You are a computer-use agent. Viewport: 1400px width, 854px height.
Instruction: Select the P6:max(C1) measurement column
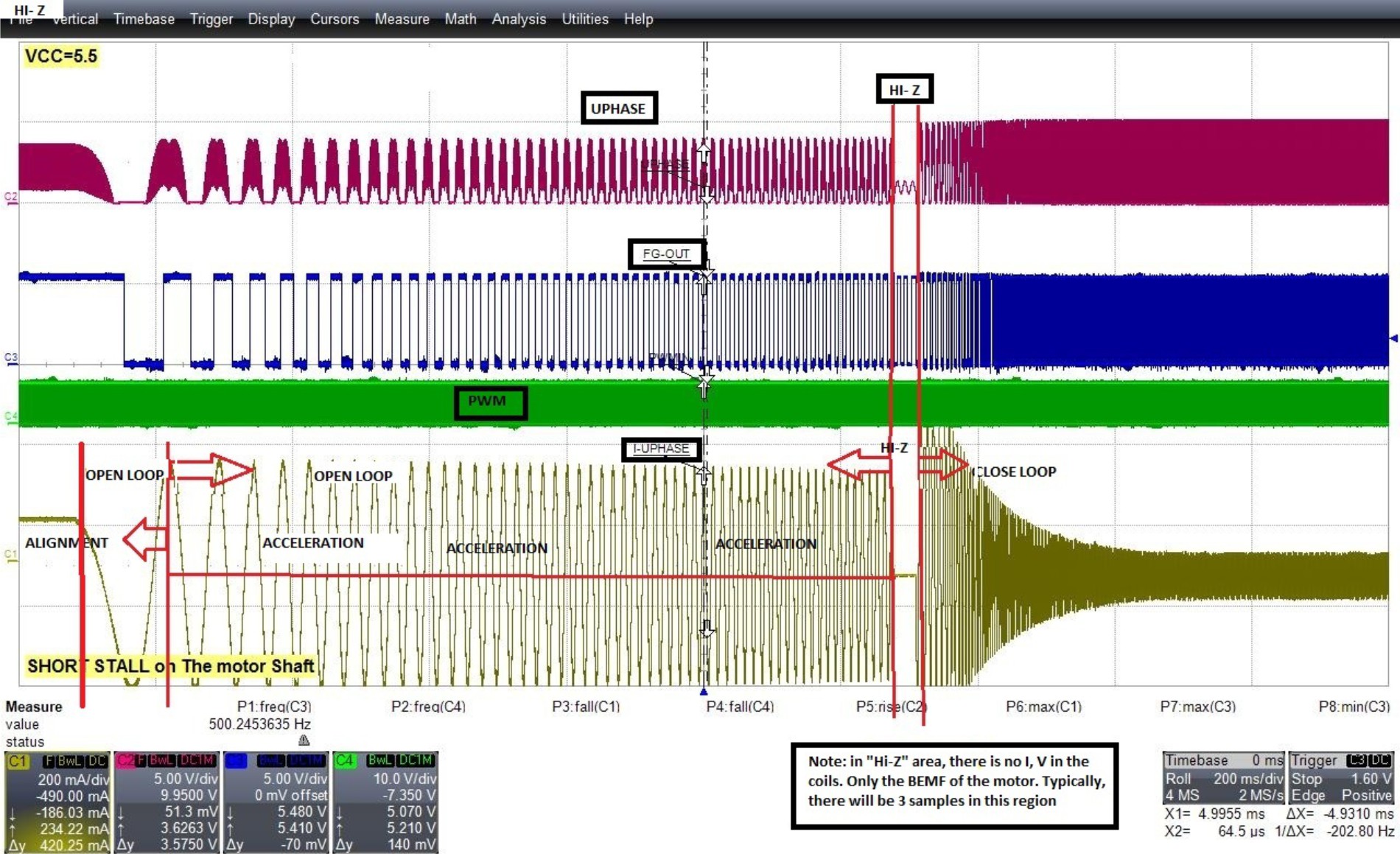(x=1043, y=707)
